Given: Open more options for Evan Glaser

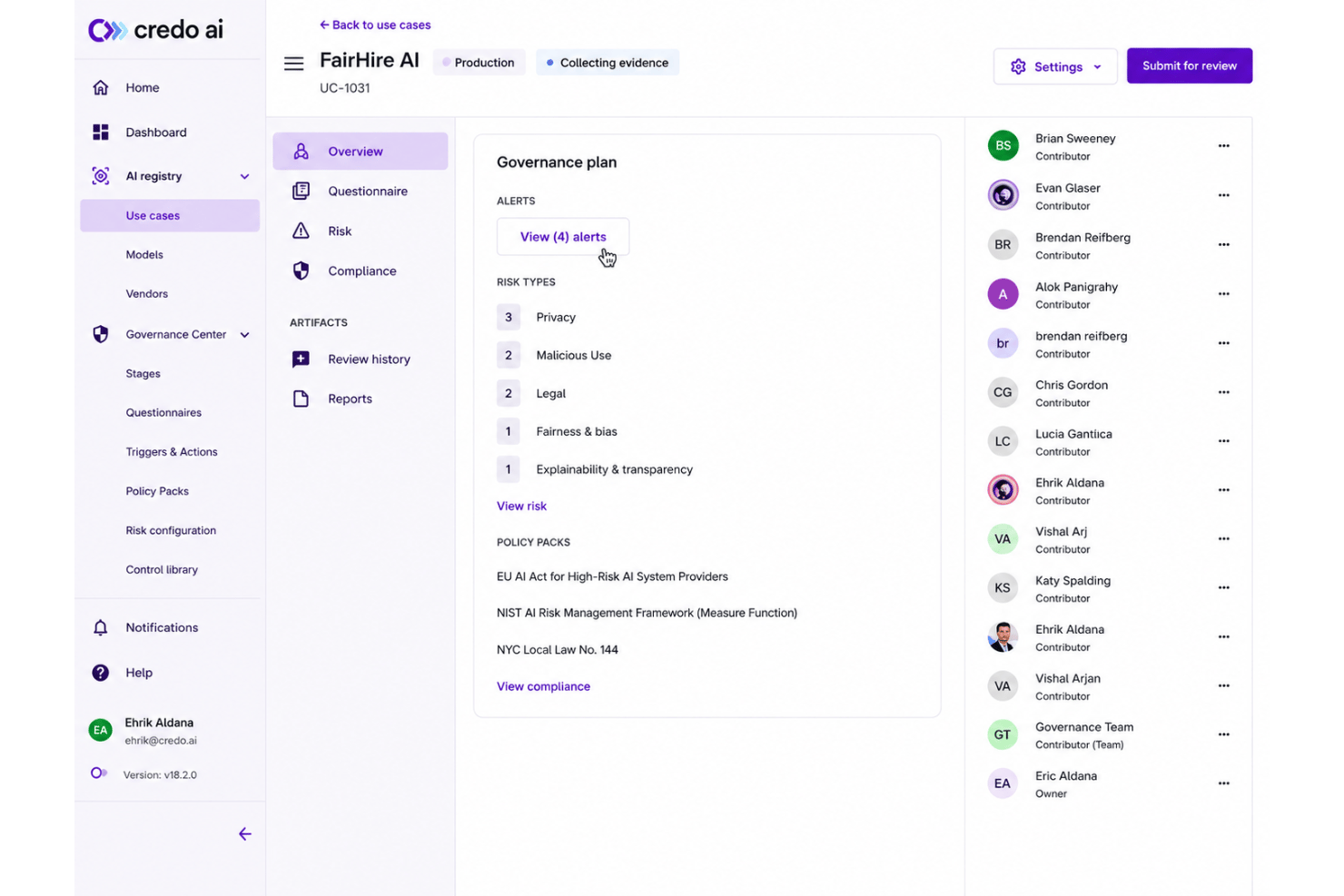Looking at the screenshot, I should [x=1223, y=195].
